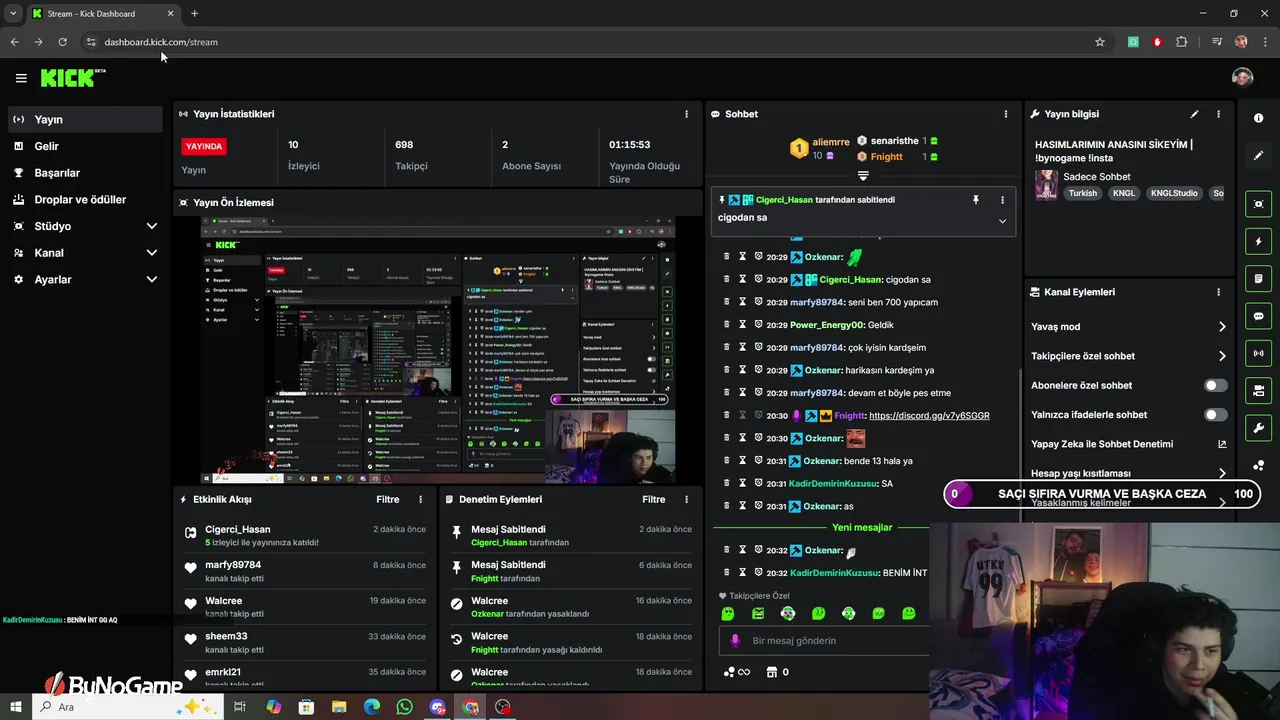Toggle stream preview widget icon in right rail
This screenshot has width=1280, height=720.
1259,204
